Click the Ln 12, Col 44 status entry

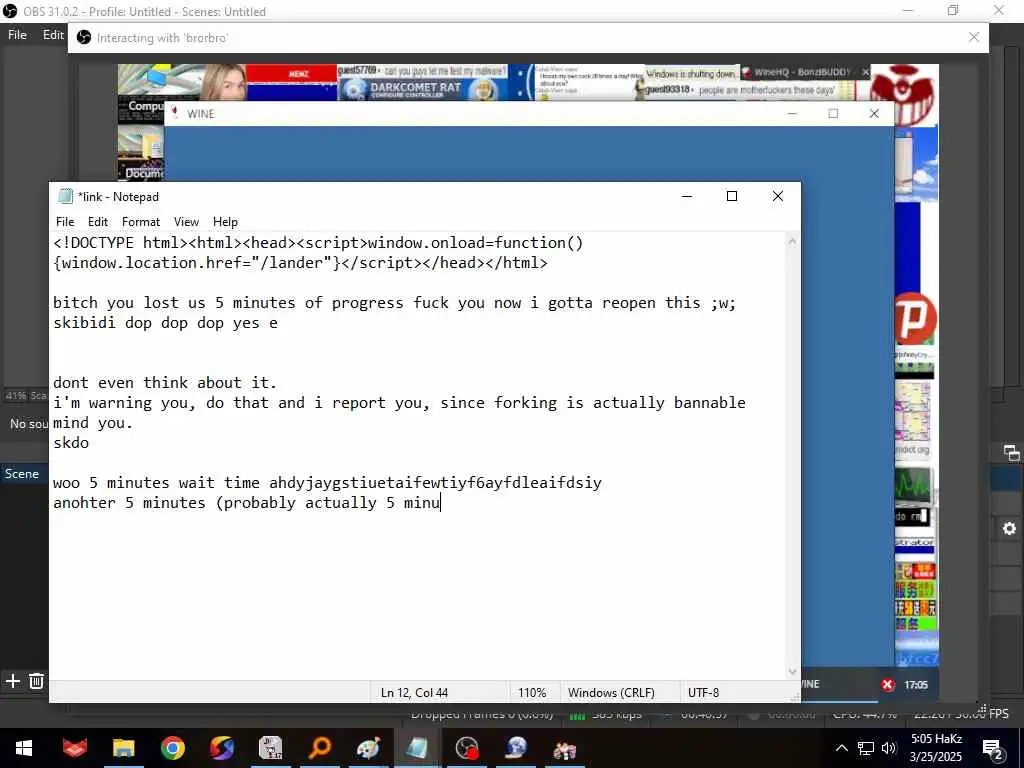pyautogui.click(x=414, y=692)
